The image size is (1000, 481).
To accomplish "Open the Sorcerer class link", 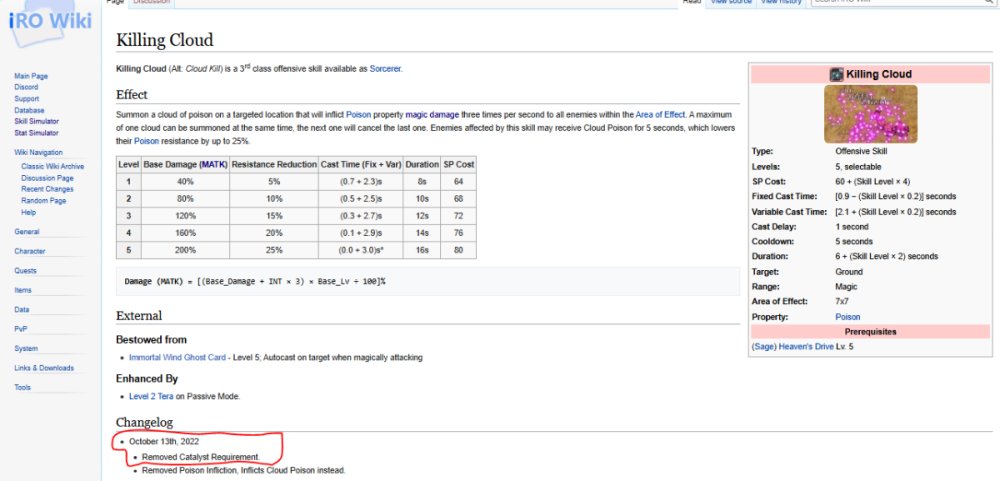I will pos(383,68).
